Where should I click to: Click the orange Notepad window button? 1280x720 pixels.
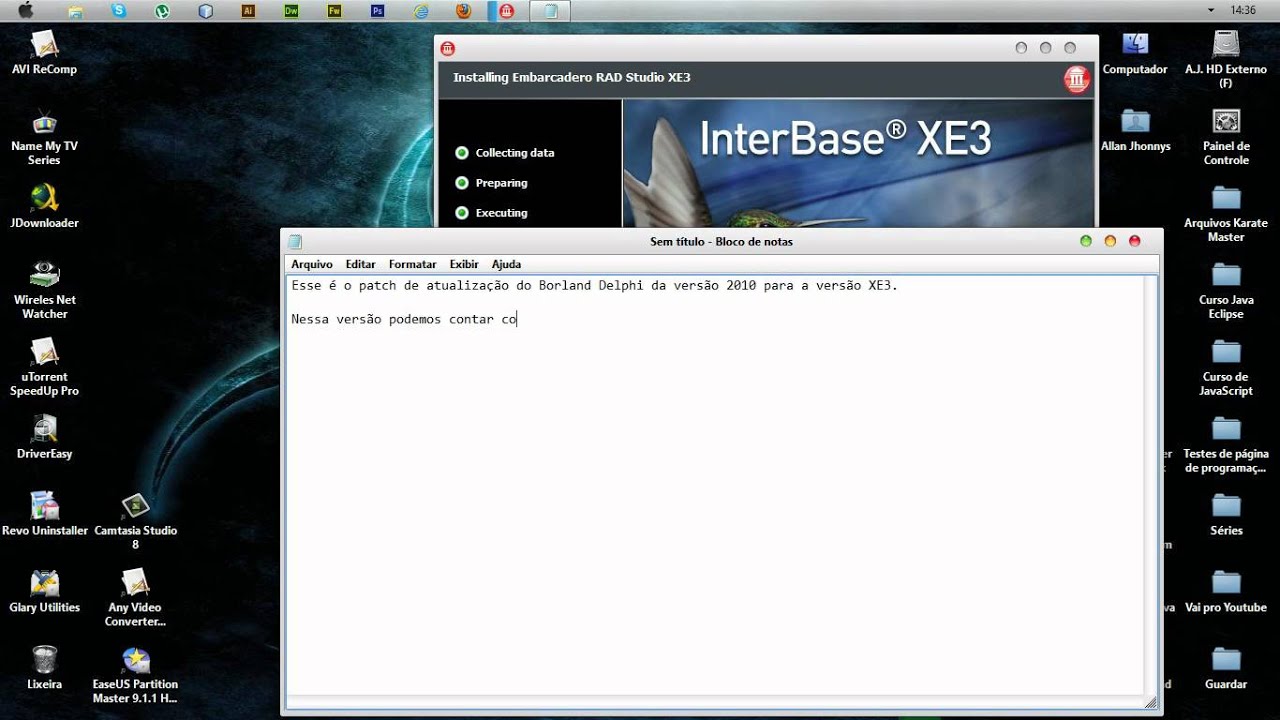point(1110,241)
